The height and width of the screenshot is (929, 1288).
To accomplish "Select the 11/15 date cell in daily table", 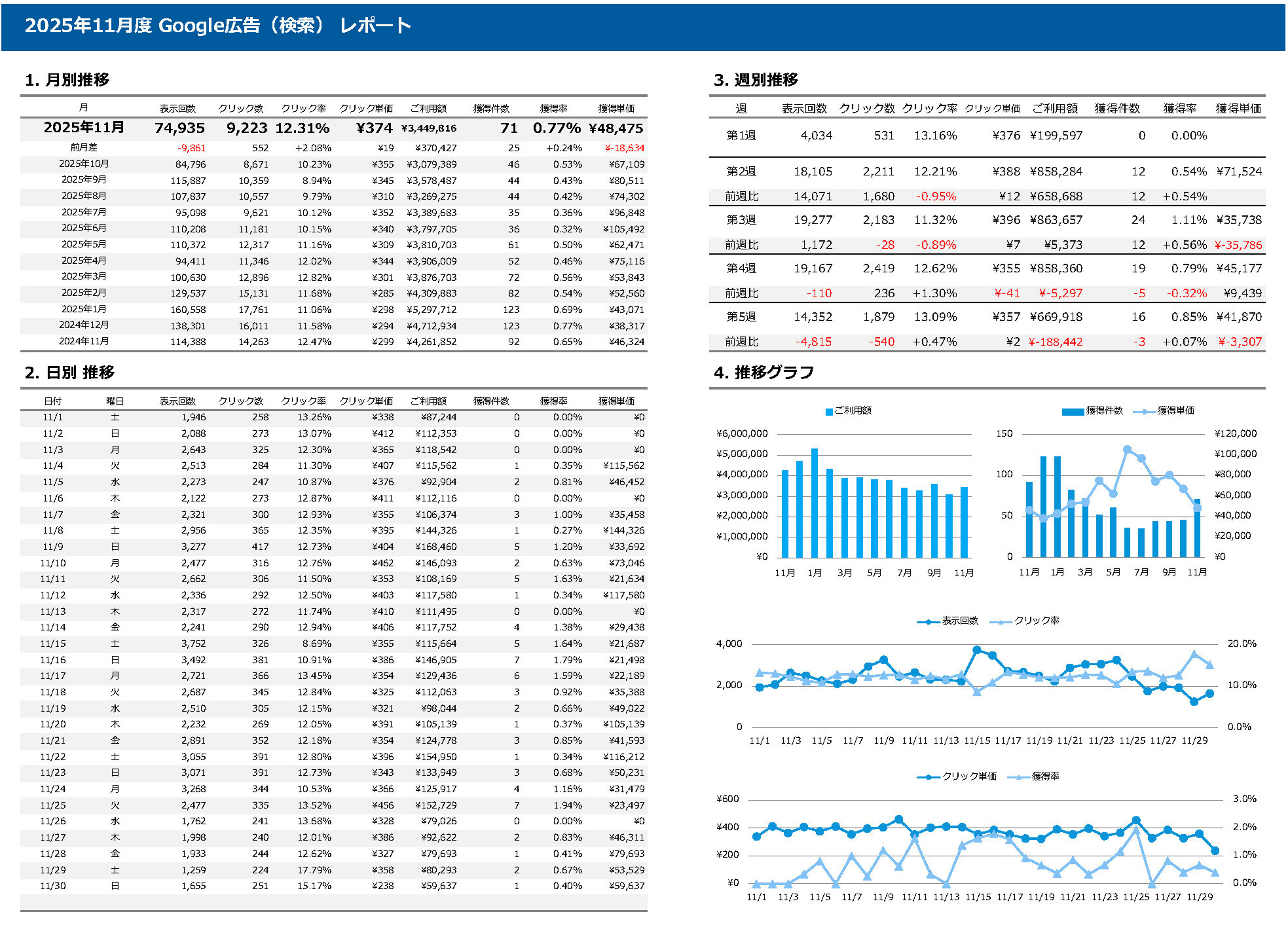I will point(53,644).
